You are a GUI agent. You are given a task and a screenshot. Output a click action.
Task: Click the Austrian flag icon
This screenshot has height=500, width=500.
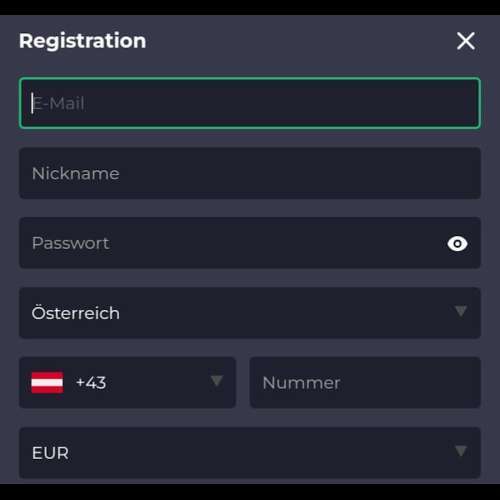47,383
